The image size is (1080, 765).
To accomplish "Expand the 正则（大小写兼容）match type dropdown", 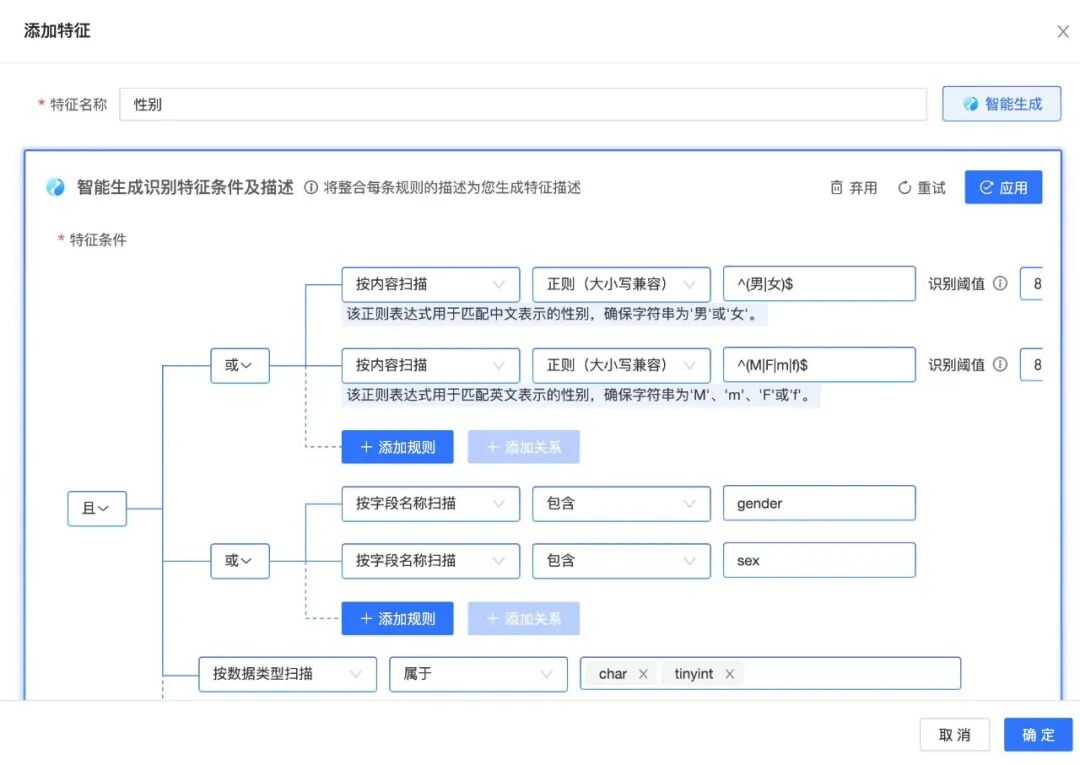I will click(x=621, y=284).
